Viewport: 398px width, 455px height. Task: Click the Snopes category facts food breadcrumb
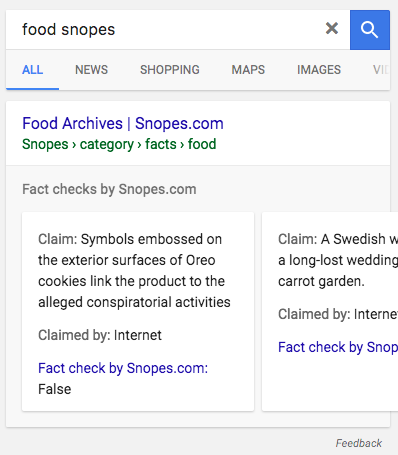(x=119, y=144)
